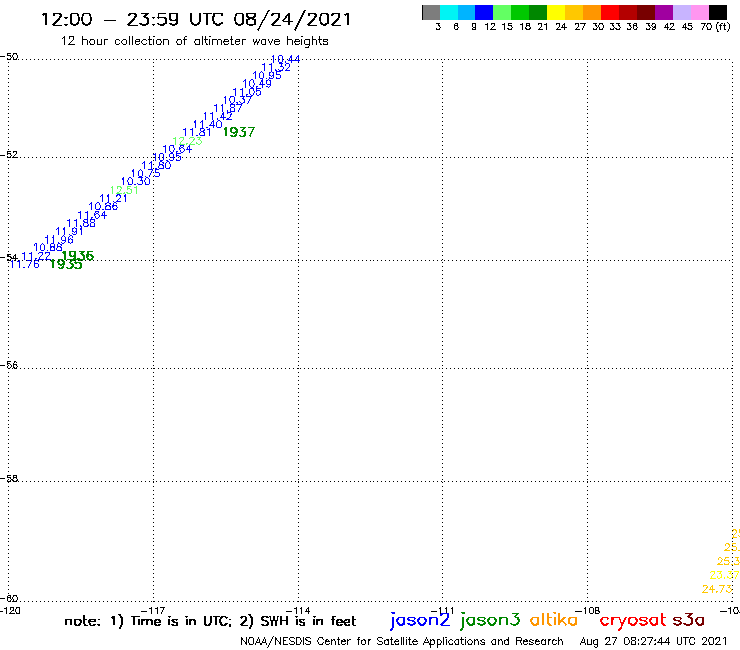Click the -117 longitude axis label
Screen dimensions: 740x650
tap(153, 610)
